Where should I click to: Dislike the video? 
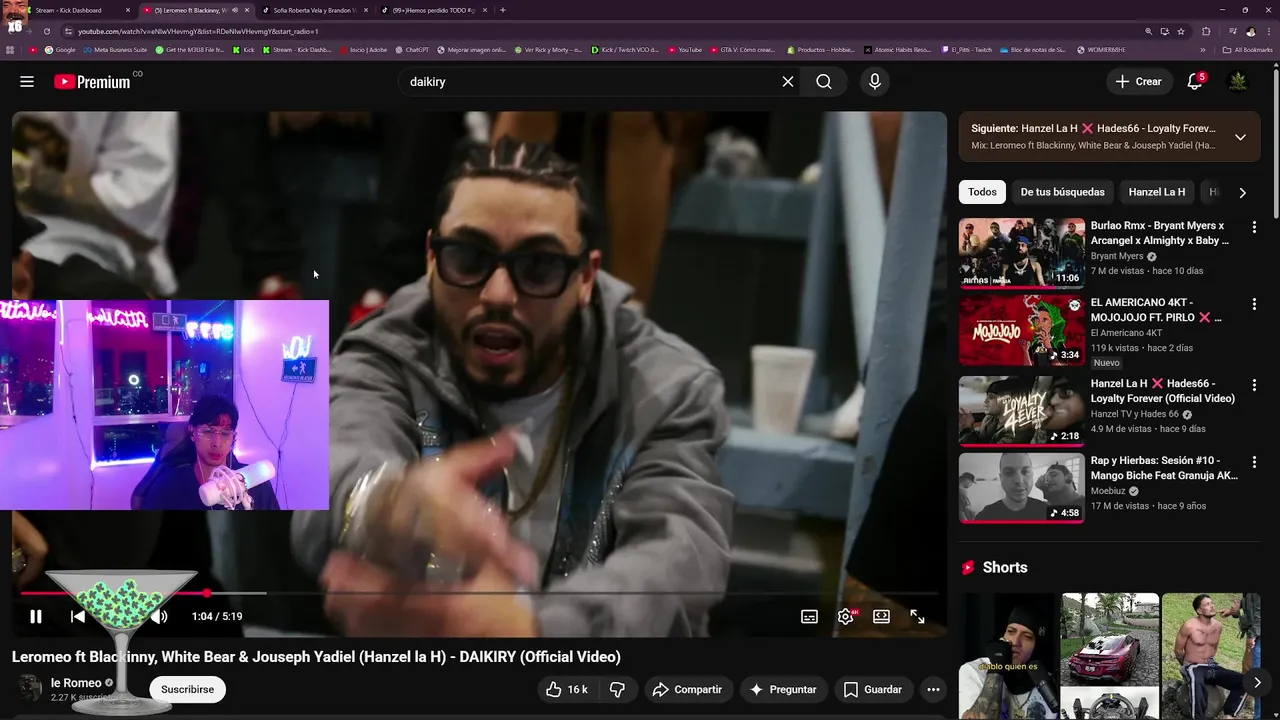click(x=617, y=690)
